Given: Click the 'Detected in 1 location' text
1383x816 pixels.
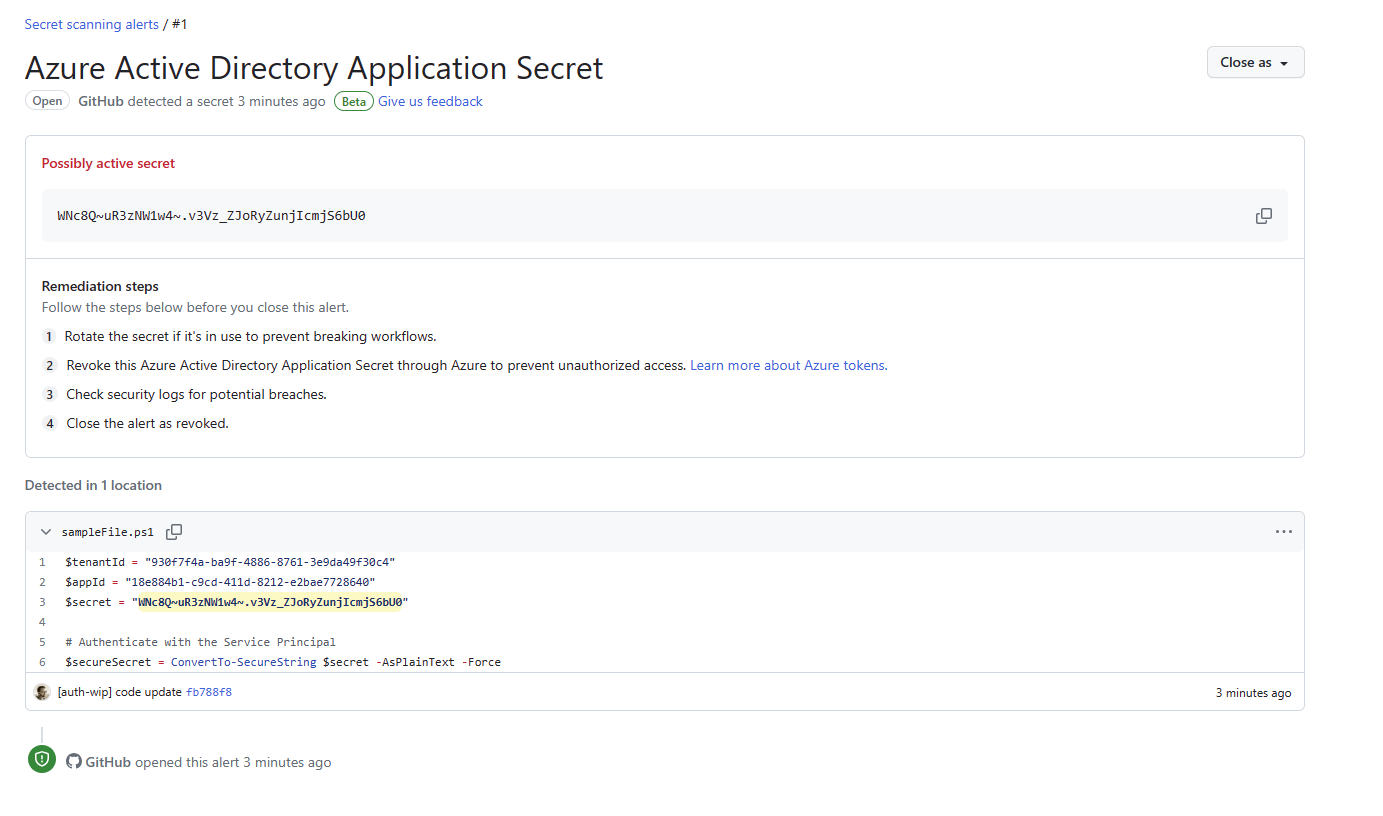Looking at the screenshot, I should click(x=93, y=485).
